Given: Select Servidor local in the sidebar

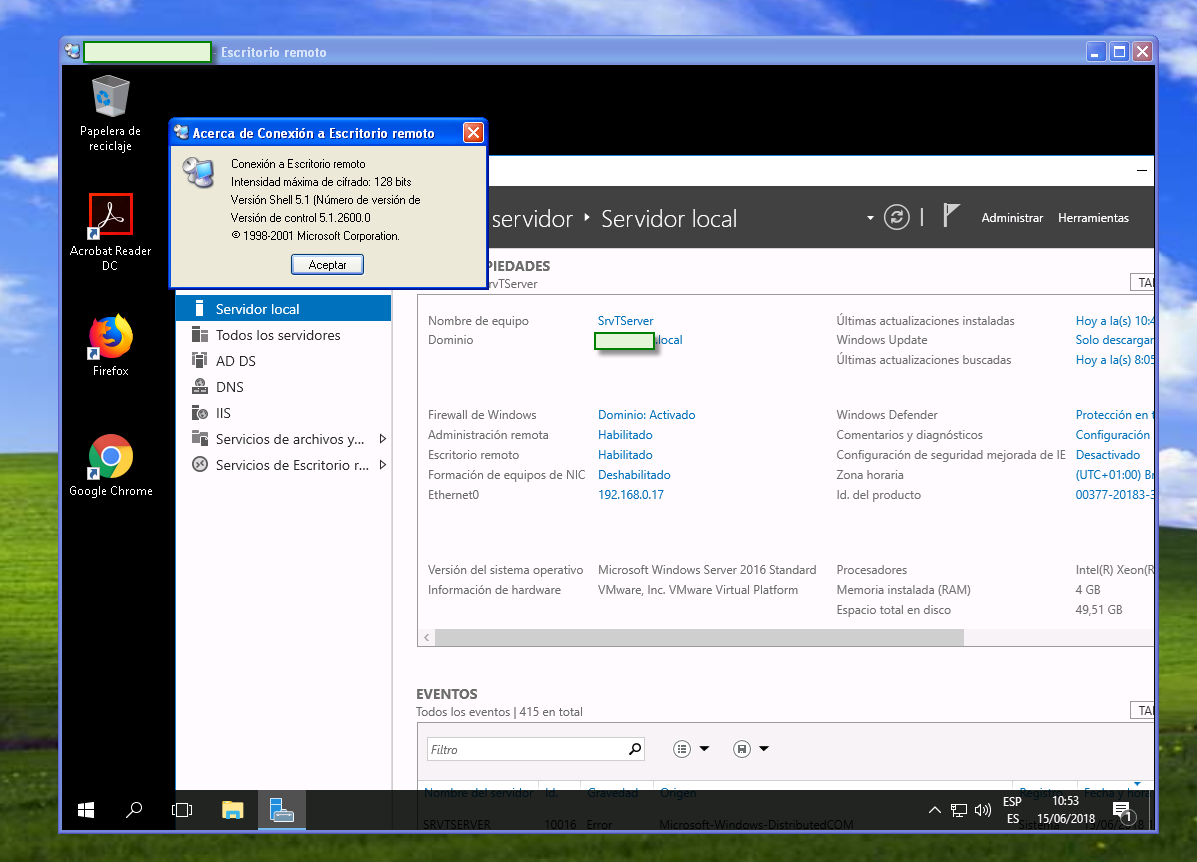Looking at the screenshot, I should (283, 309).
